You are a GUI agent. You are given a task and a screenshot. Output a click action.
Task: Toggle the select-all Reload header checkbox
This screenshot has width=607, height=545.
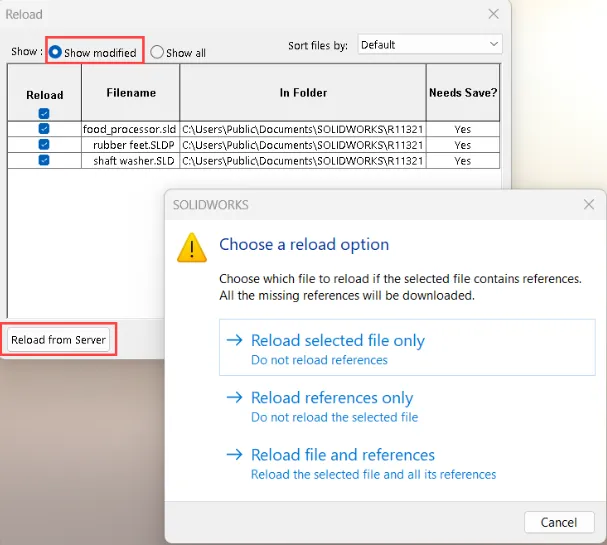pyautogui.click(x=44, y=113)
